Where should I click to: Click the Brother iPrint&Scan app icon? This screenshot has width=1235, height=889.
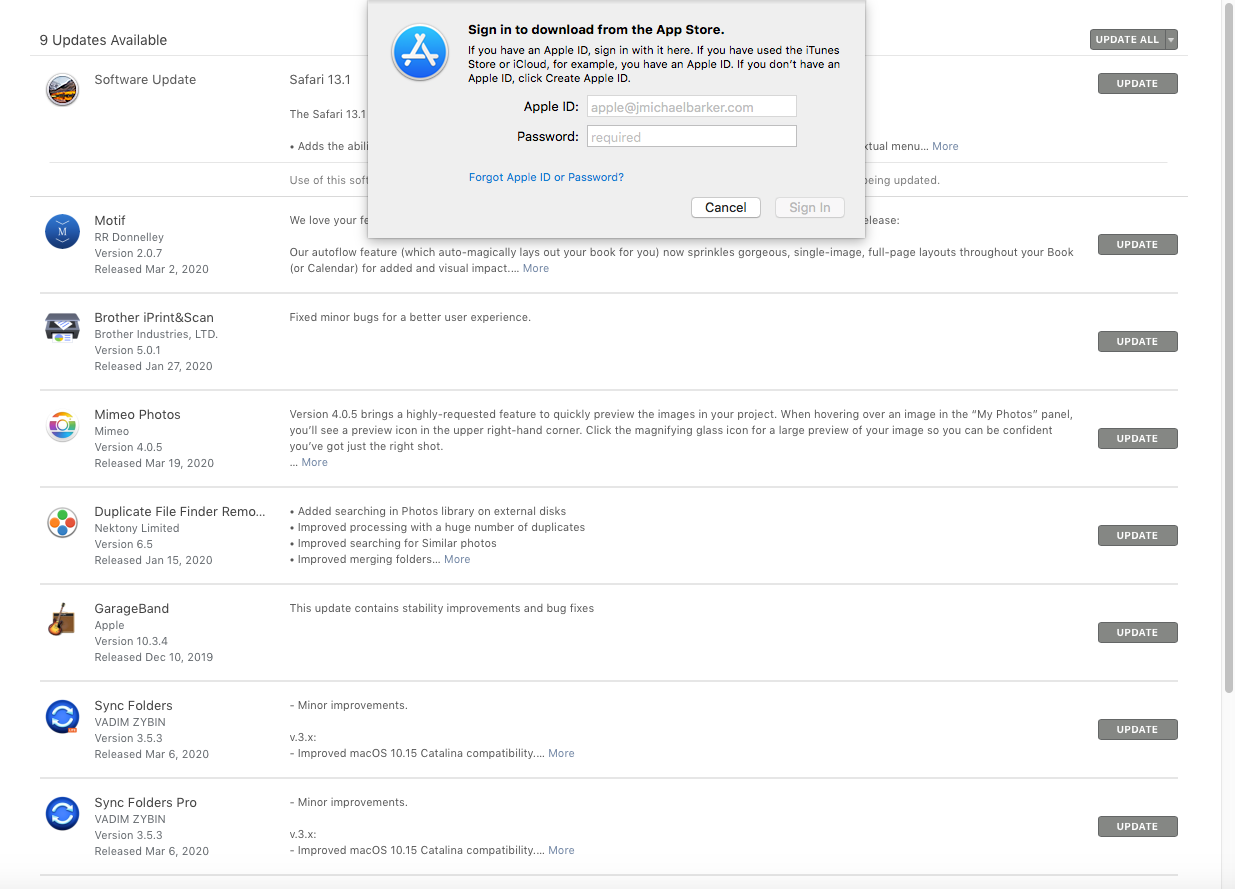[62, 326]
